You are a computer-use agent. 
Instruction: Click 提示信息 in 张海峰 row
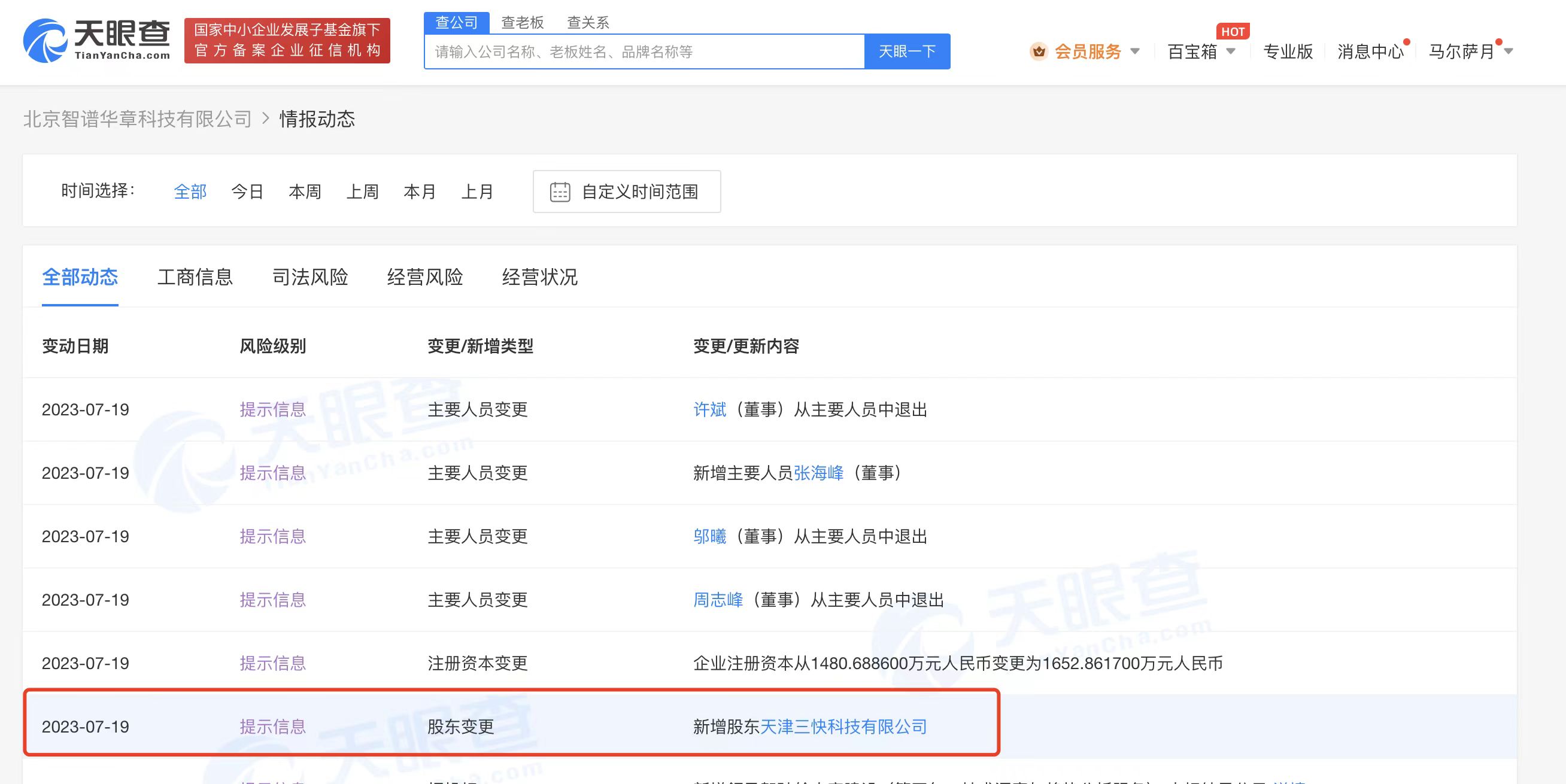tap(272, 473)
